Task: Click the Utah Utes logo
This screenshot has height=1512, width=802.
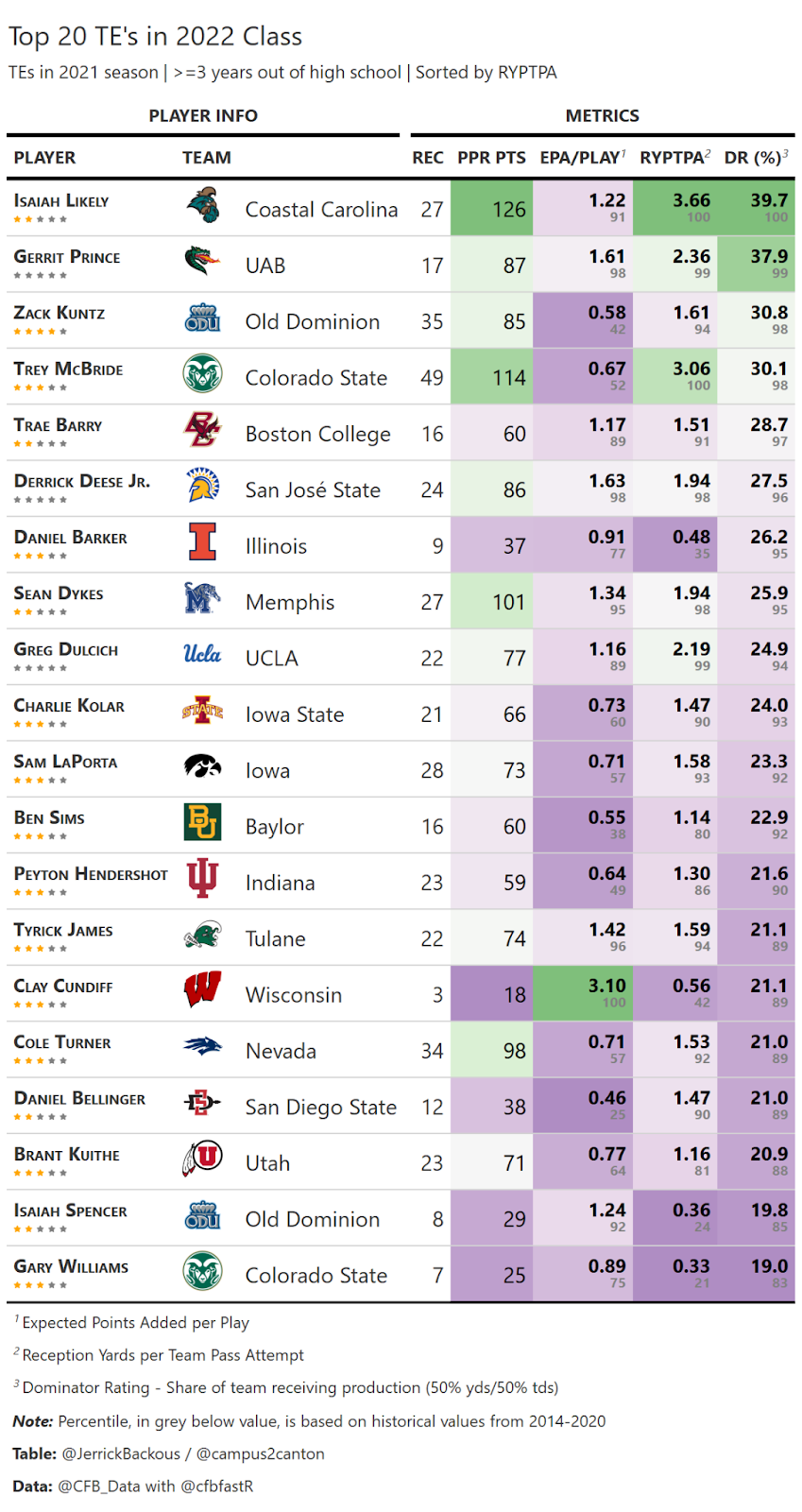Action: pyautogui.click(x=202, y=1159)
